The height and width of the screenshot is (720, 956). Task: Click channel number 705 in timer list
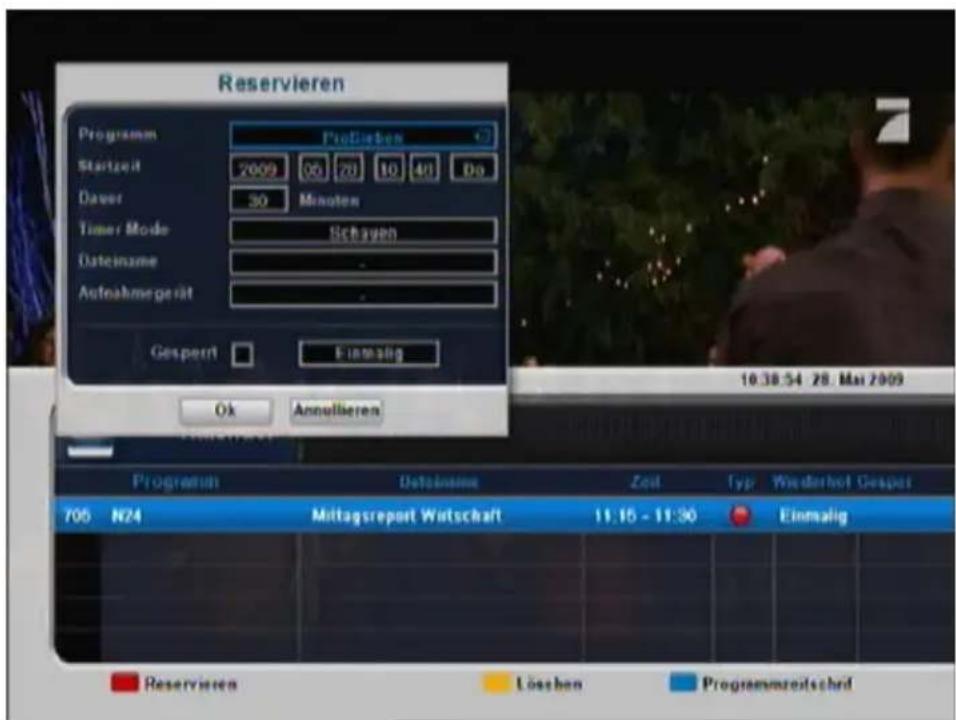point(77,516)
